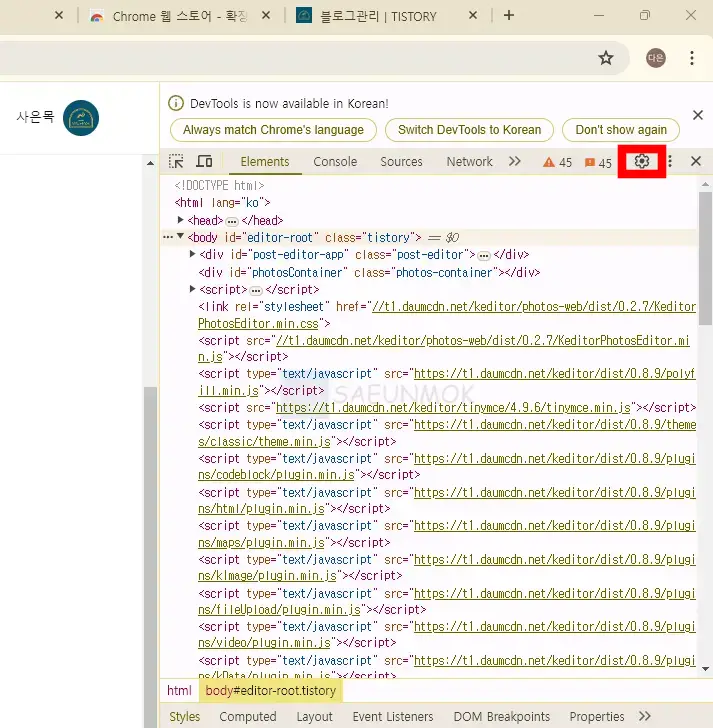The height and width of the screenshot is (728, 713).
Task: Open actions ellipsis beside body element
Action: click(168, 237)
